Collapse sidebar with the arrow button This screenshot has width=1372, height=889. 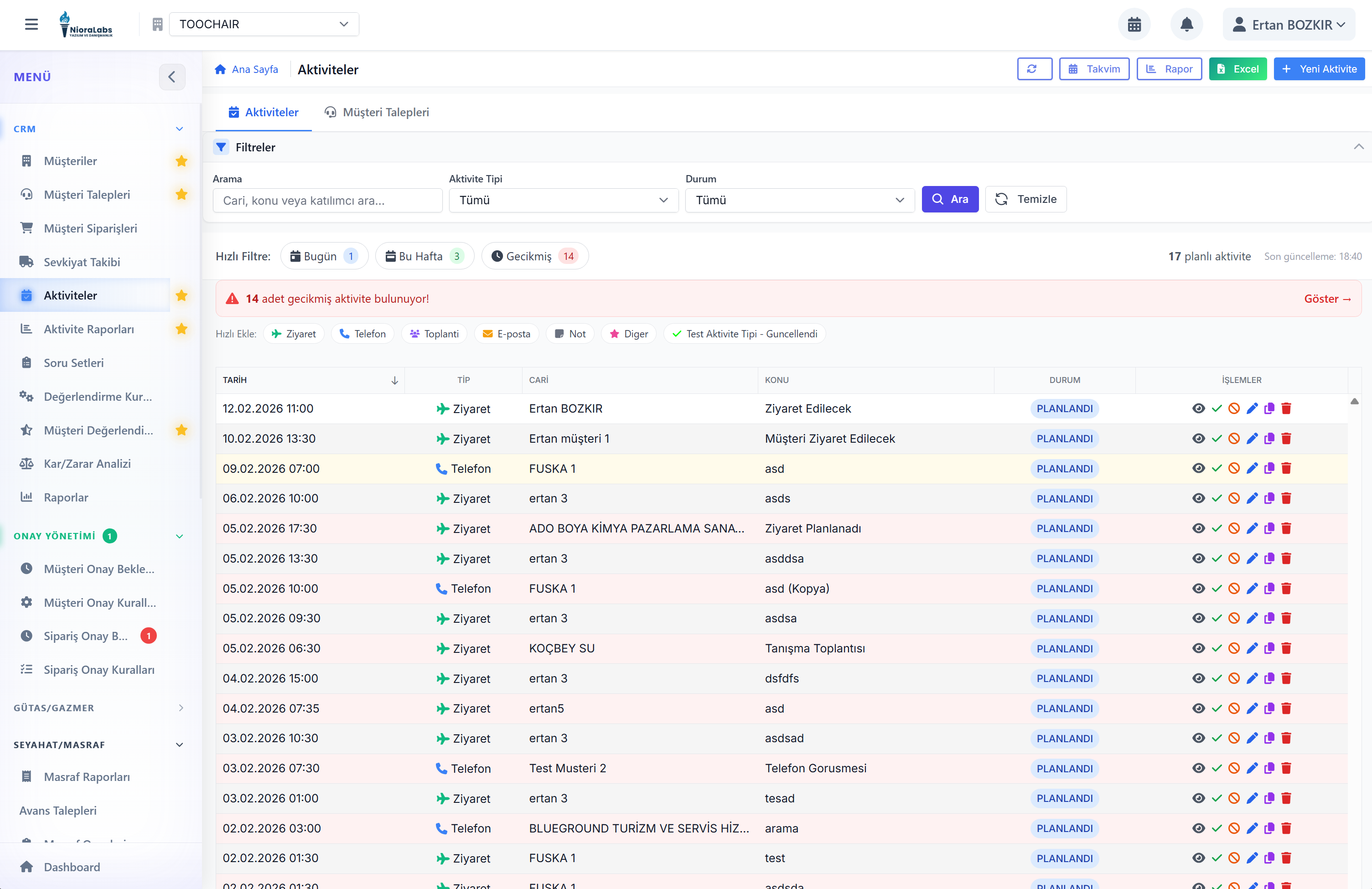pyautogui.click(x=172, y=77)
